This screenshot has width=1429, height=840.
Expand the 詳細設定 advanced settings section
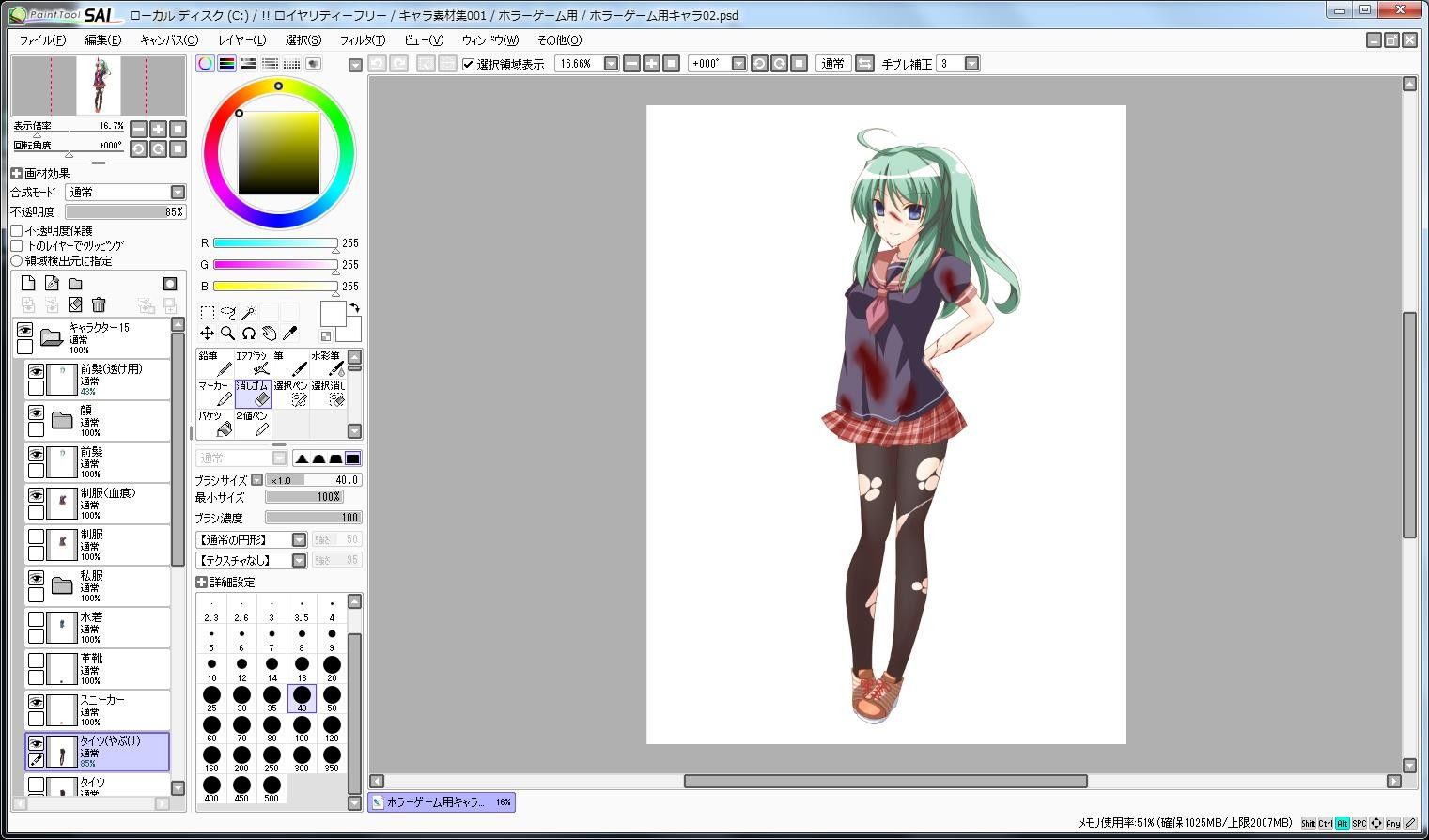point(201,583)
